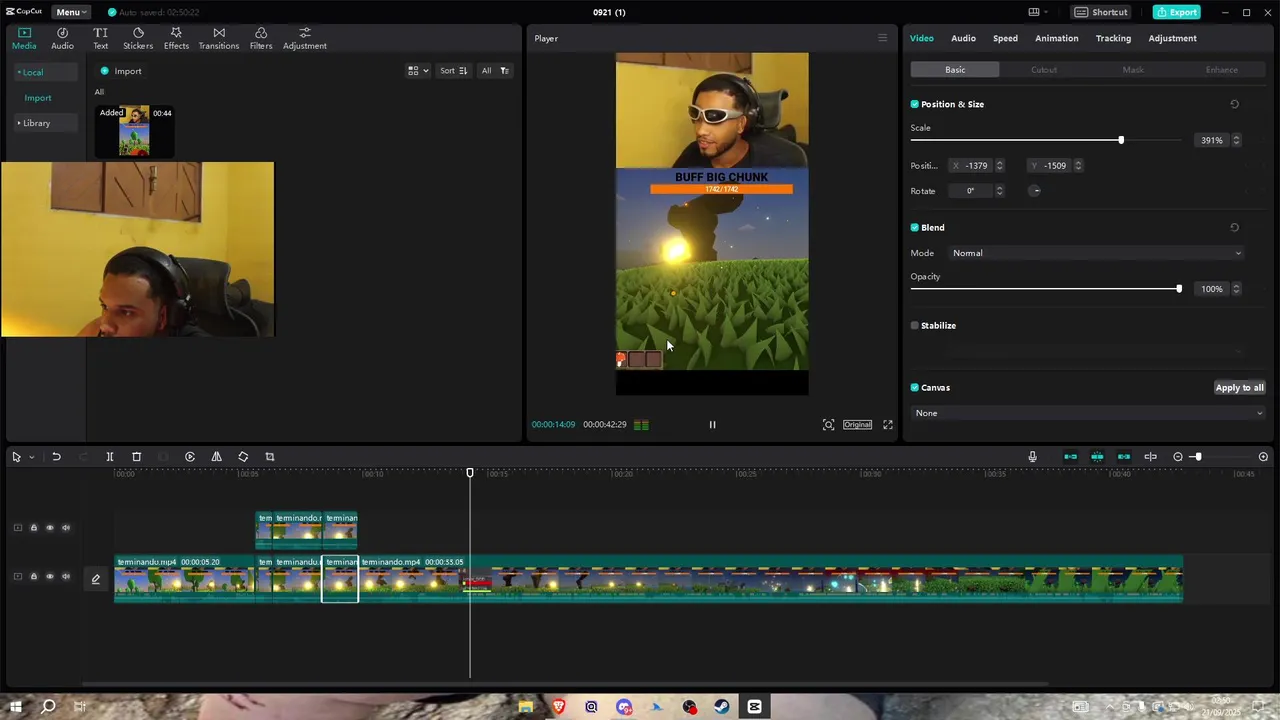The width and height of the screenshot is (1280, 720).
Task: Open the Sort dropdown in media panel
Action: pos(454,71)
